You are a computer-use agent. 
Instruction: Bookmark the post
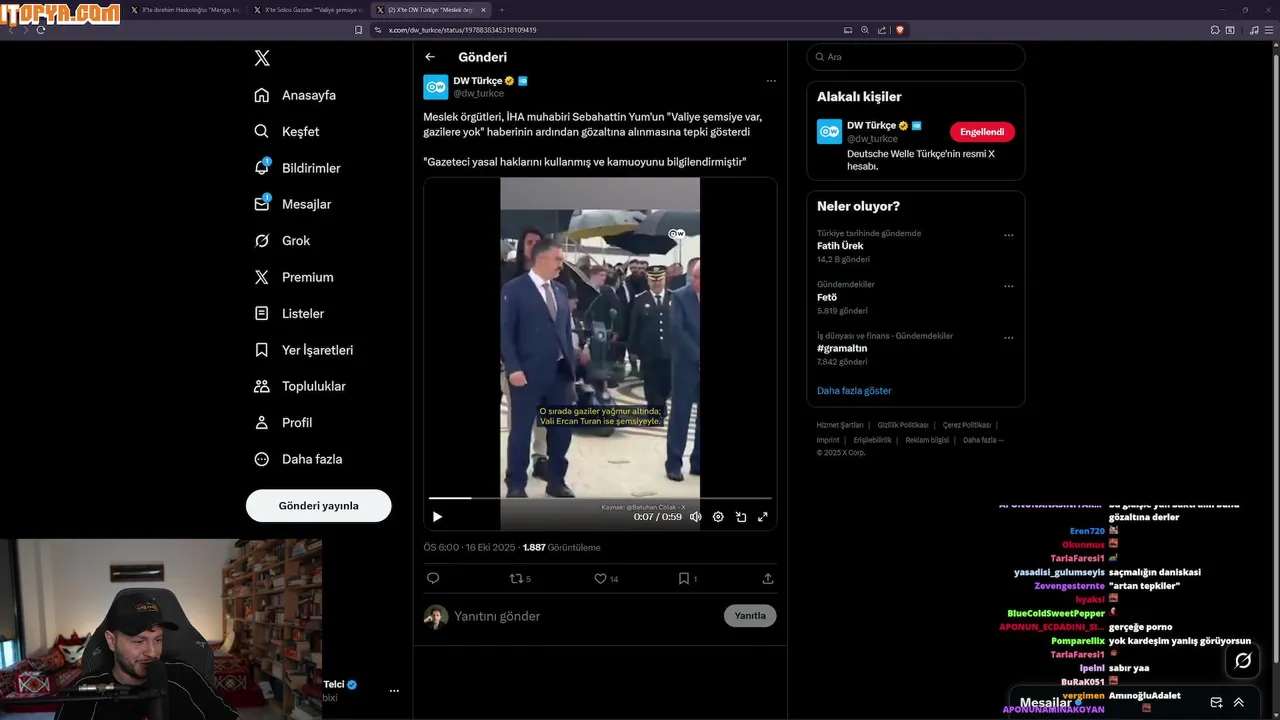point(684,578)
